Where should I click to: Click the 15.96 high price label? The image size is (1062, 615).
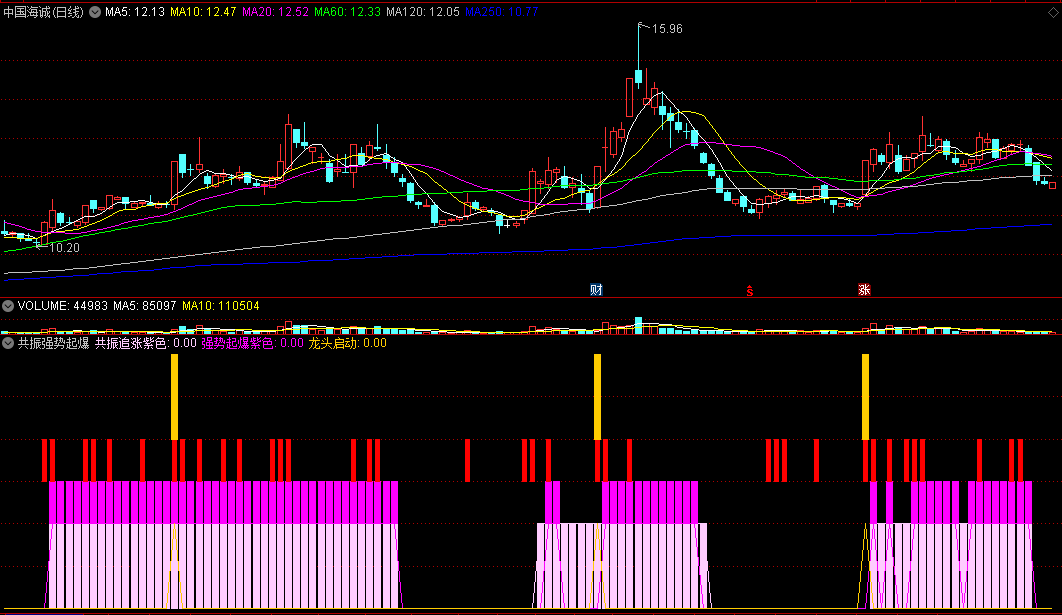point(667,29)
